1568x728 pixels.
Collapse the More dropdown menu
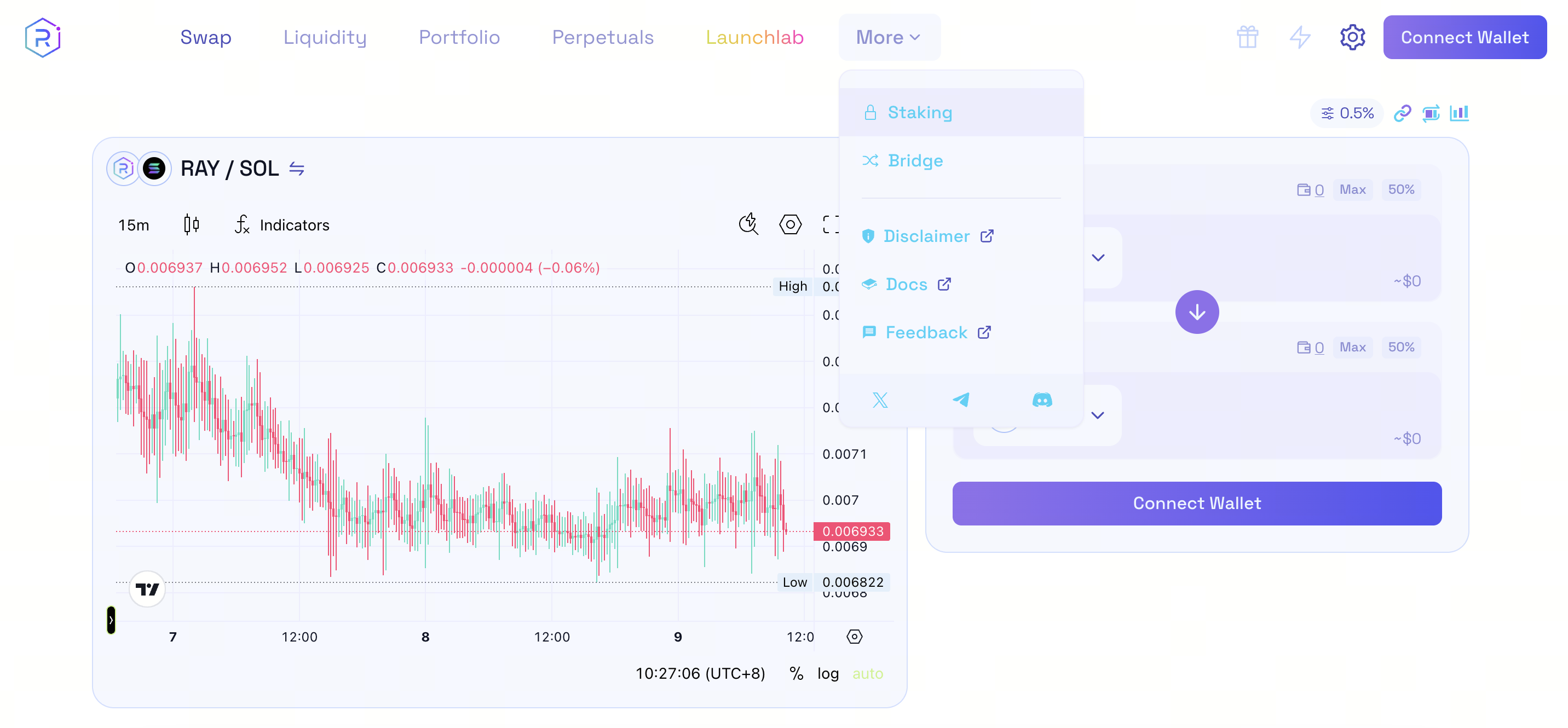click(888, 37)
